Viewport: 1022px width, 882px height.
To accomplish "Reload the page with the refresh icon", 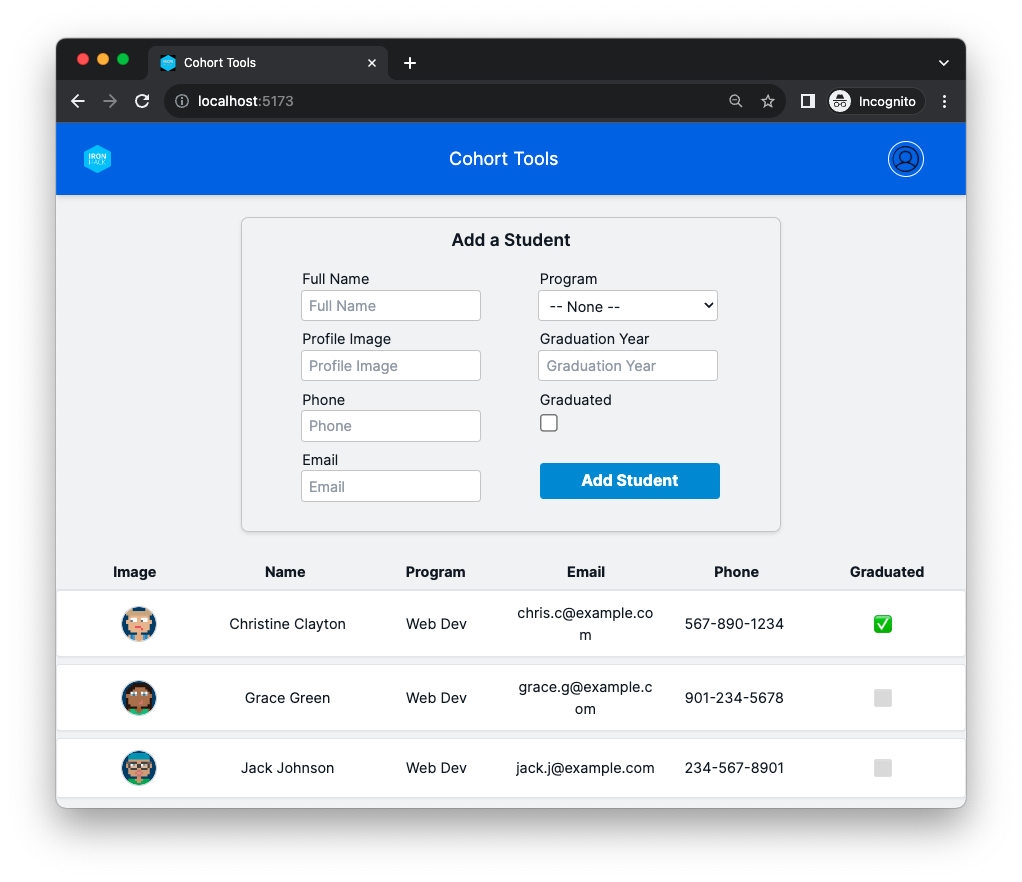I will point(142,101).
